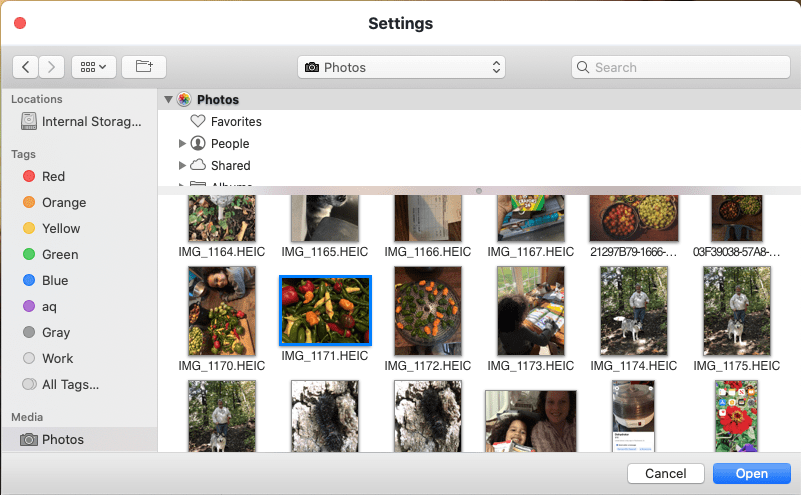Screen dimensions: 801x495
Task: Click the Cancel button
Action: tap(665, 474)
